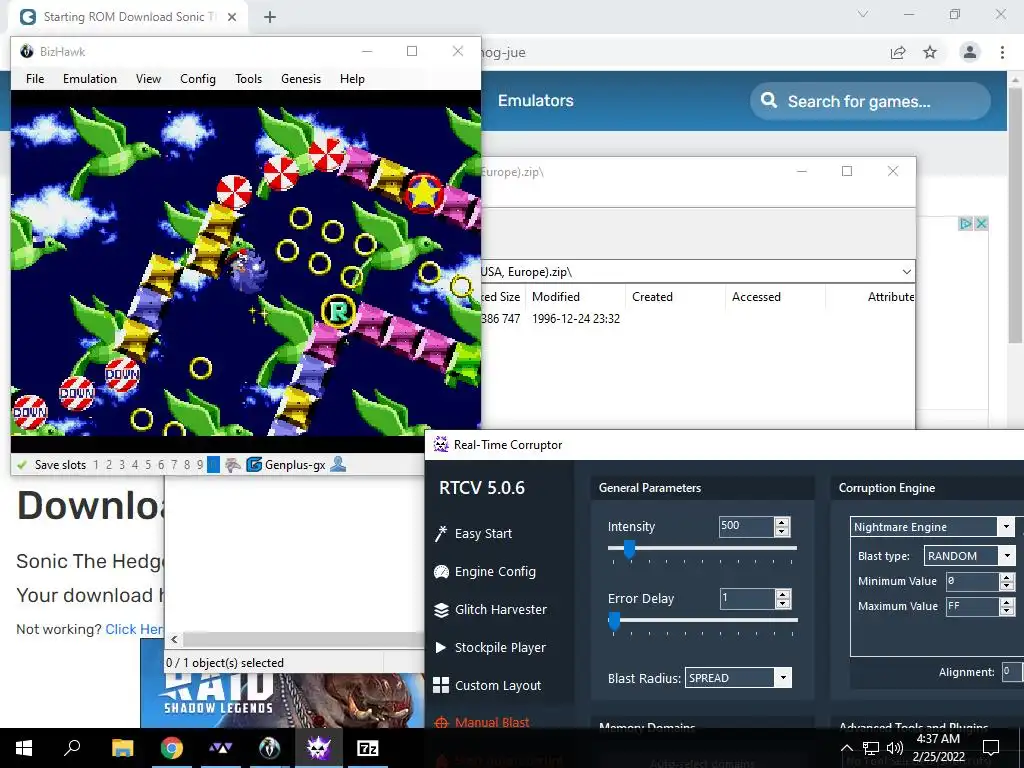Switch to Real-Time Corruptor taskbar icon
This screenshot has width=1024, height=768.
(x=319, y=748)
